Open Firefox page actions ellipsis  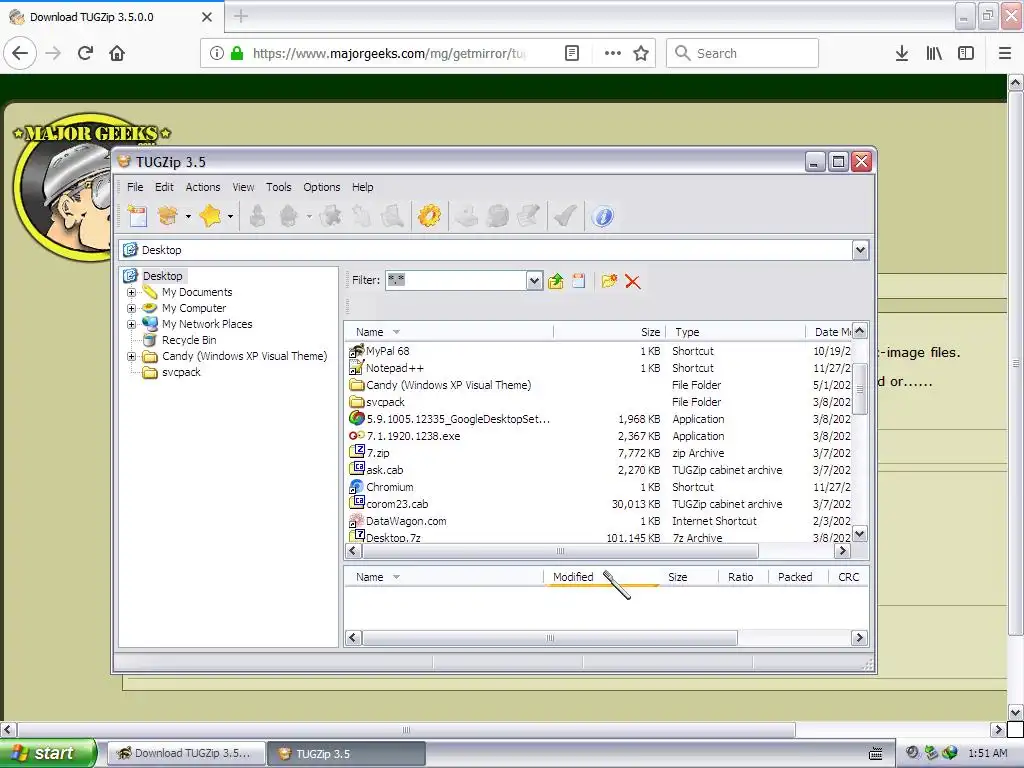613,53
